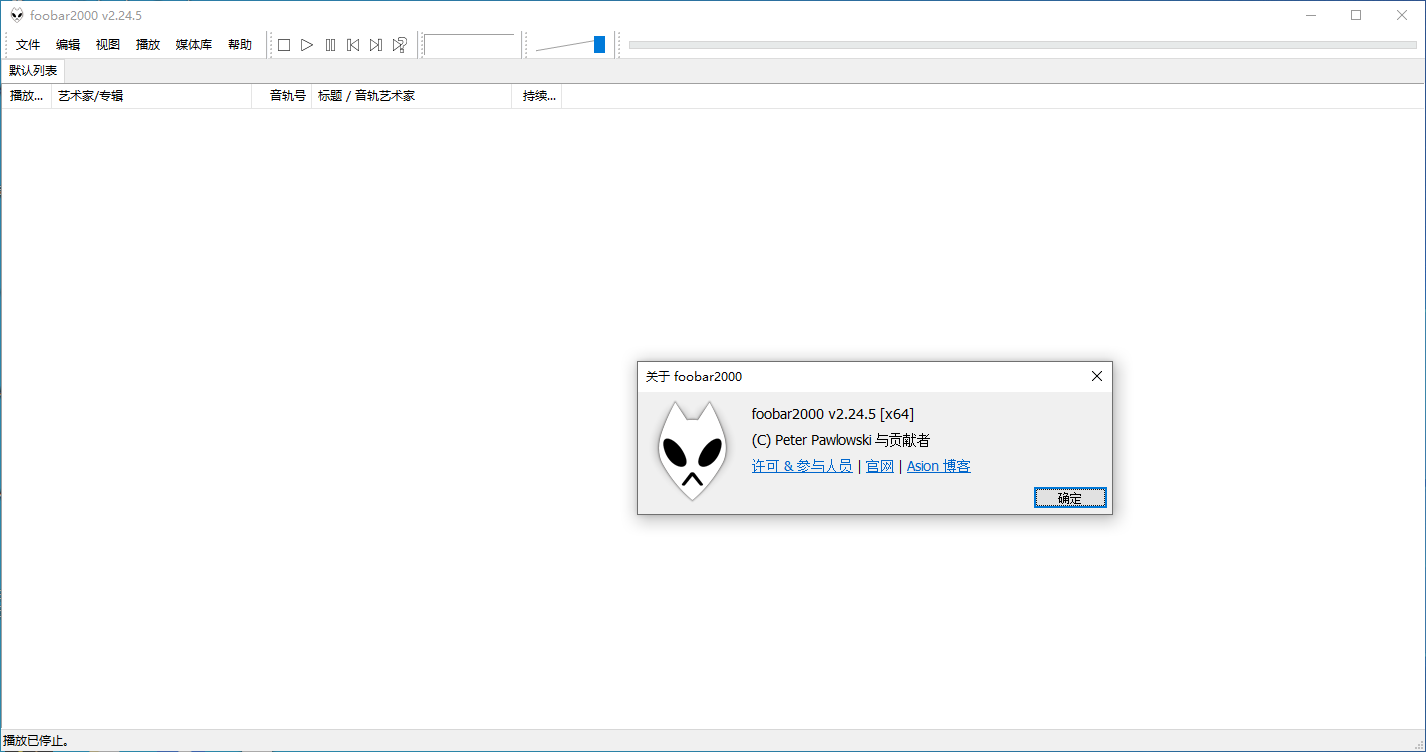Open the 文件 menu
Screen dimensions: 1426x752
(28, 45)
